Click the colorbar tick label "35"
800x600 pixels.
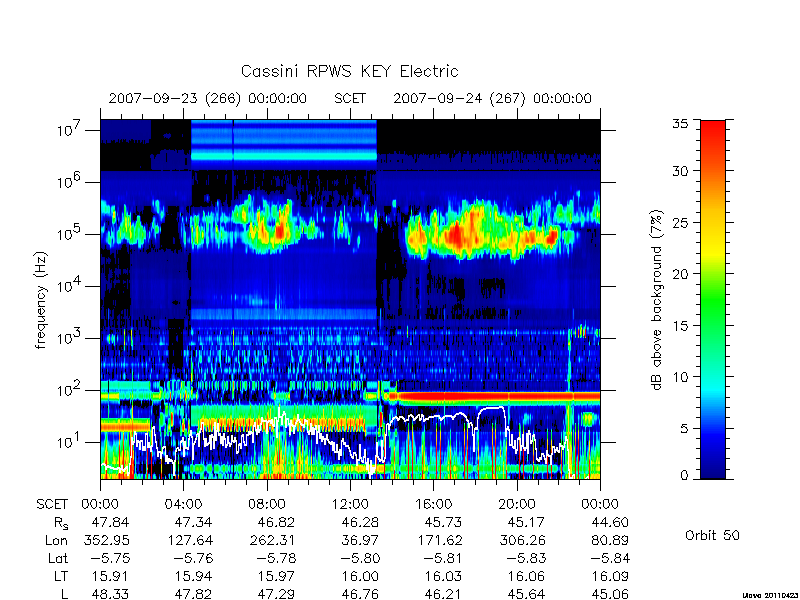[x=680, y=124]
